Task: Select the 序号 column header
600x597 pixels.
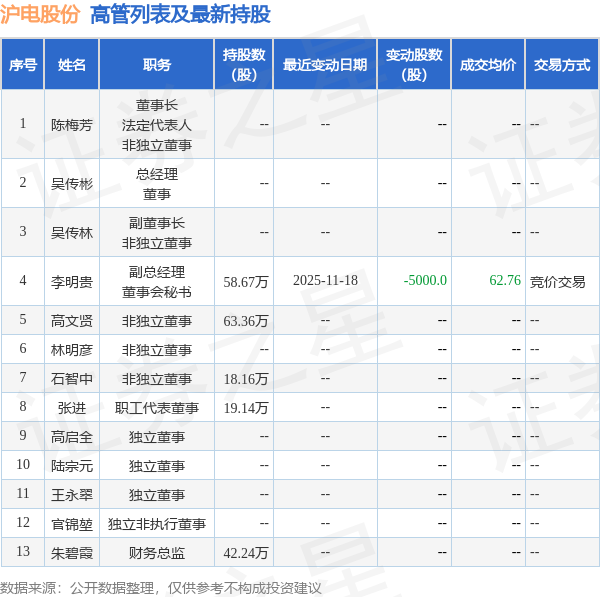Action: [23, 65]
